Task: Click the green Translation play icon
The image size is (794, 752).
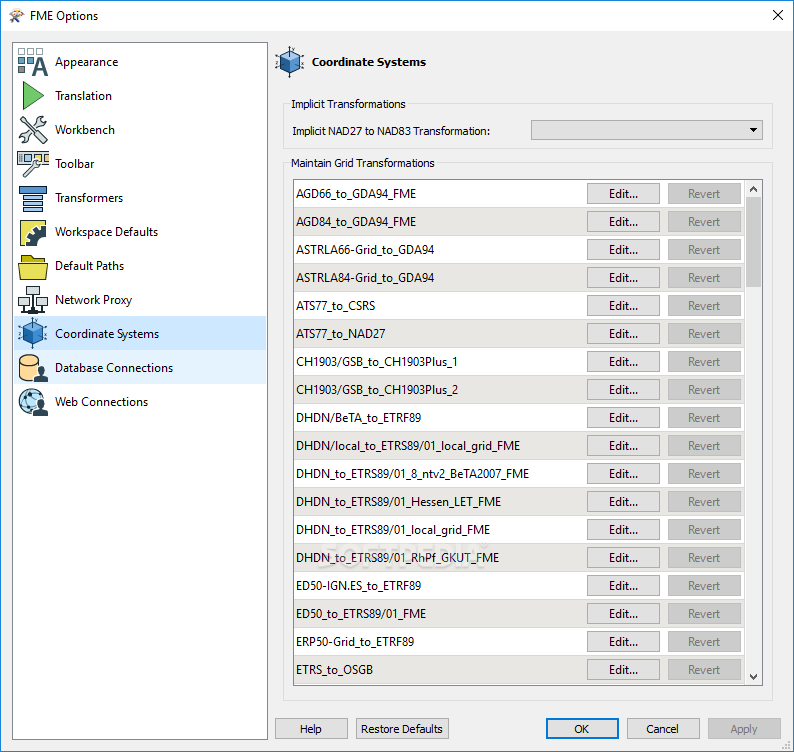Action: [33, 96]
